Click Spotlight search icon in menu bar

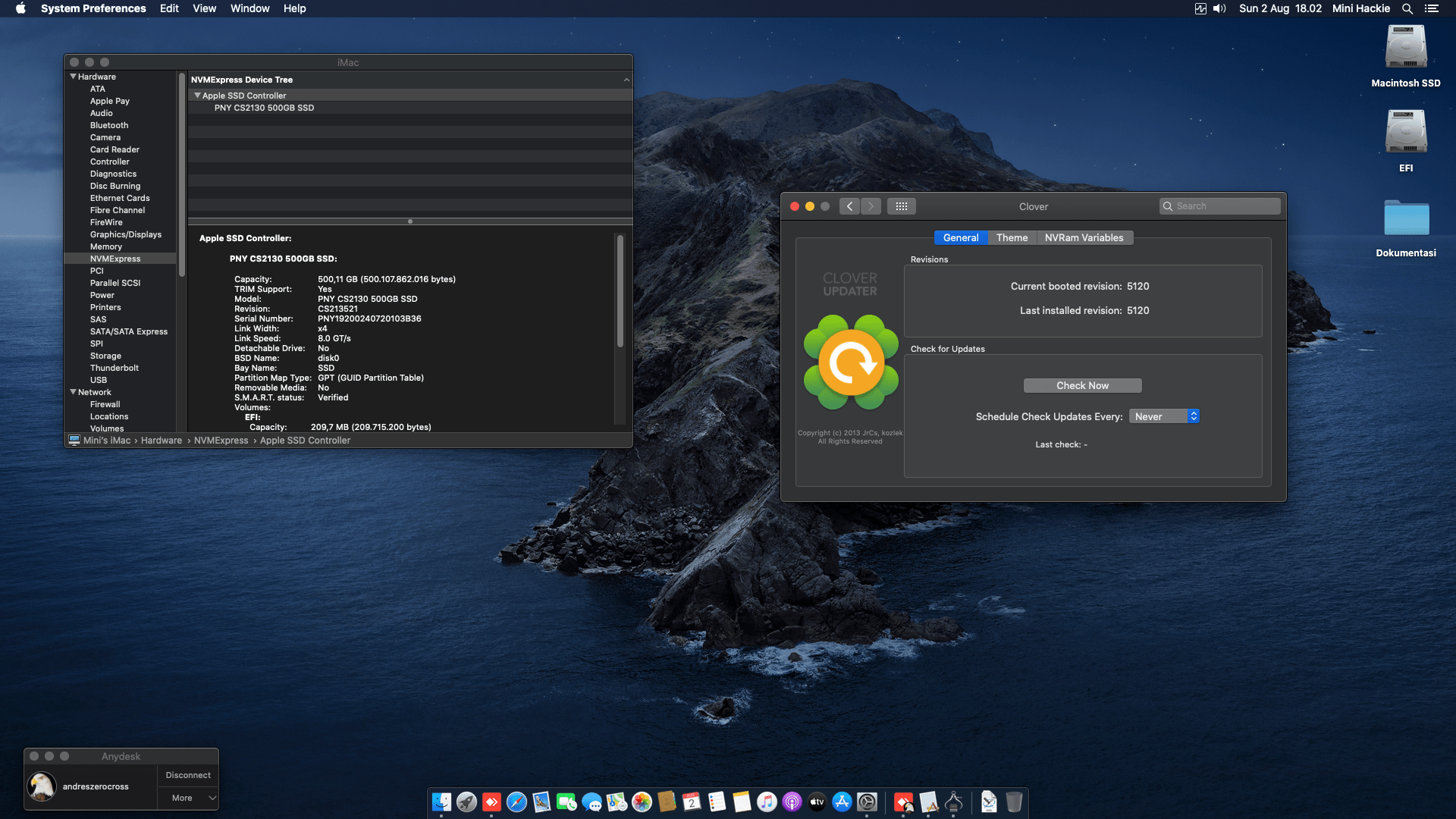(x=1407, y=8)
